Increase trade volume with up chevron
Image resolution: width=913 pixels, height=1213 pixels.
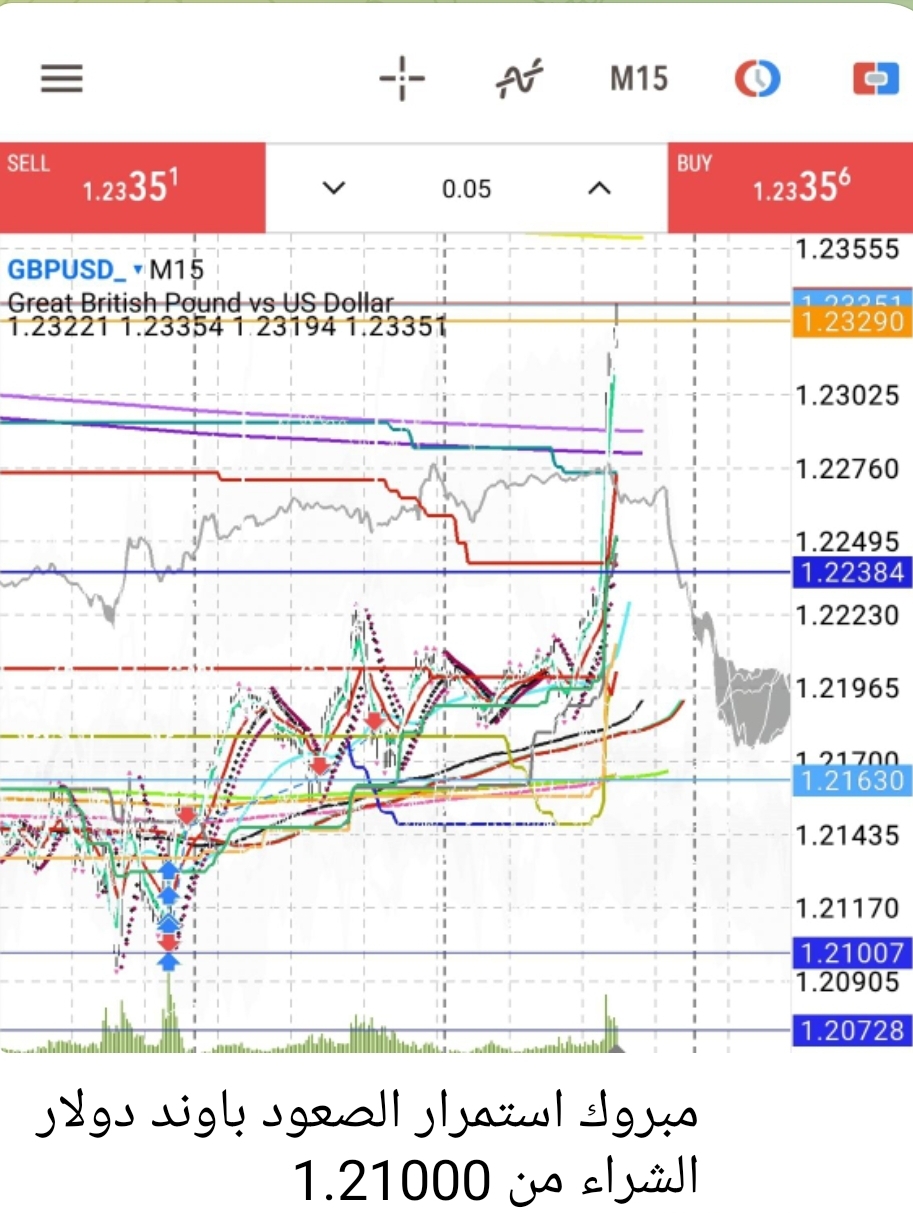coord(598,188)
